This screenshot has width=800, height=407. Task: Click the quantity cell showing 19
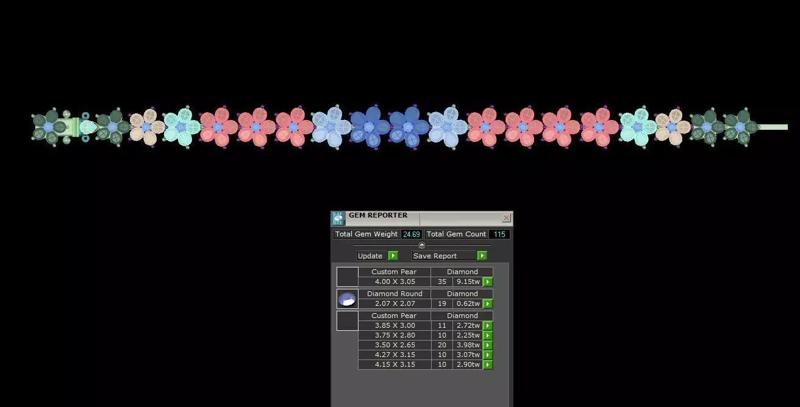pyautogui.click(x=442, y=303)
